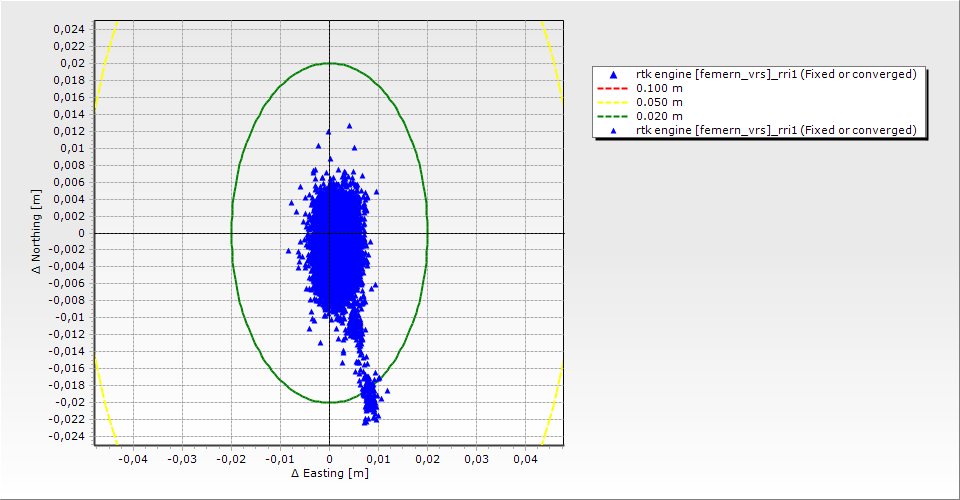Image resolution: width=960 pixels, height=500 pixels.
Task: Click first "rtk engine [femern_vrs]_rri1" legend text
Action: pyautogui.click(x=776, y=75)
